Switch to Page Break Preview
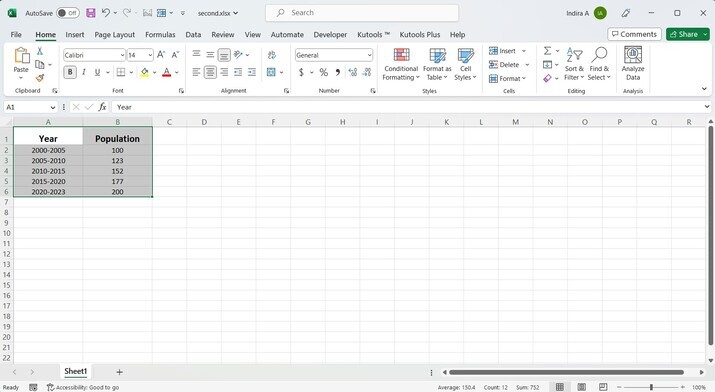Image resolution: width=715 pixels, height=392 pixels. pyautogui.click(x=603, y=387)
